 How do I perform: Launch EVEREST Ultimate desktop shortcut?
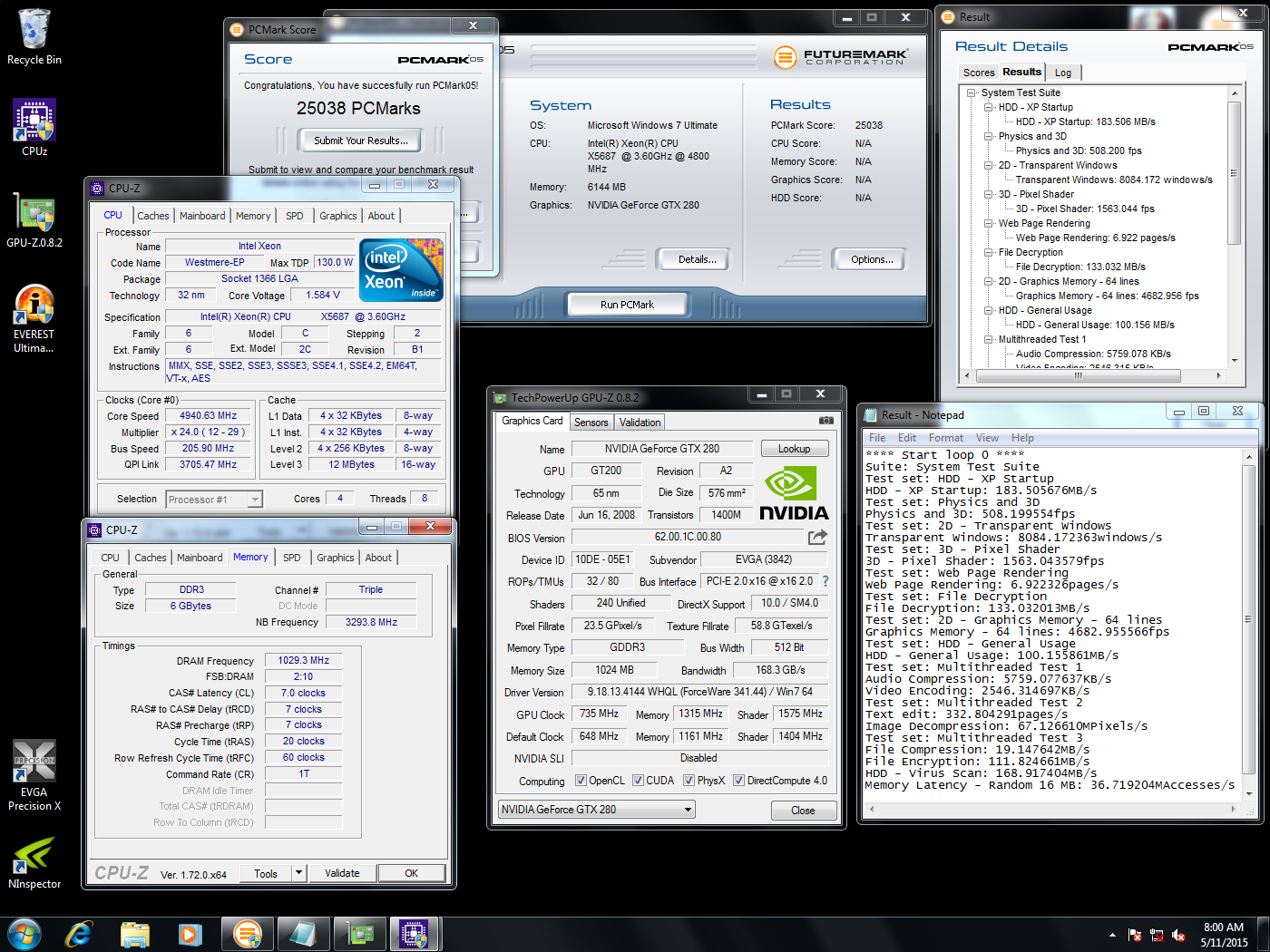click(34, 318)
